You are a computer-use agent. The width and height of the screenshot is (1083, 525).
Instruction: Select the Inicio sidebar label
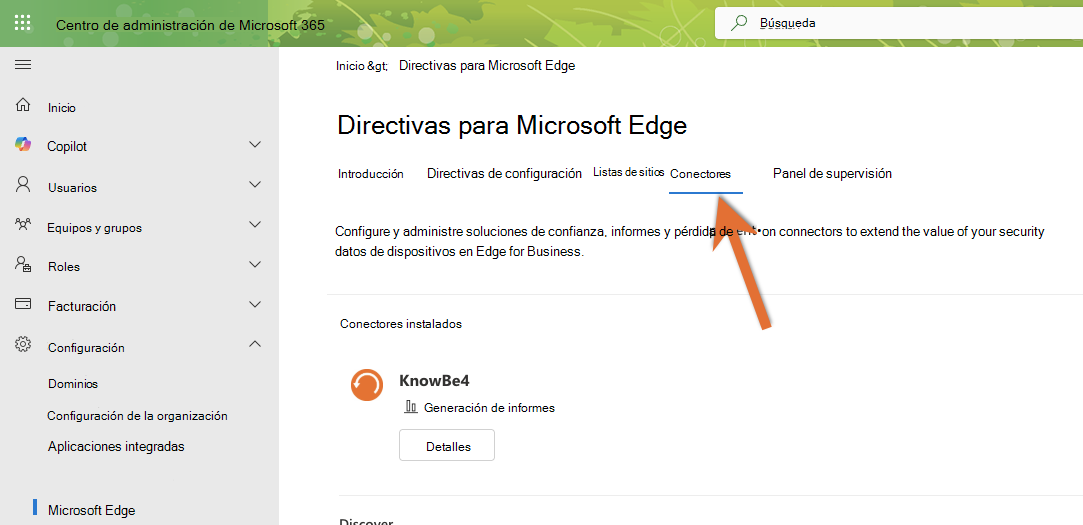point(61,108)
